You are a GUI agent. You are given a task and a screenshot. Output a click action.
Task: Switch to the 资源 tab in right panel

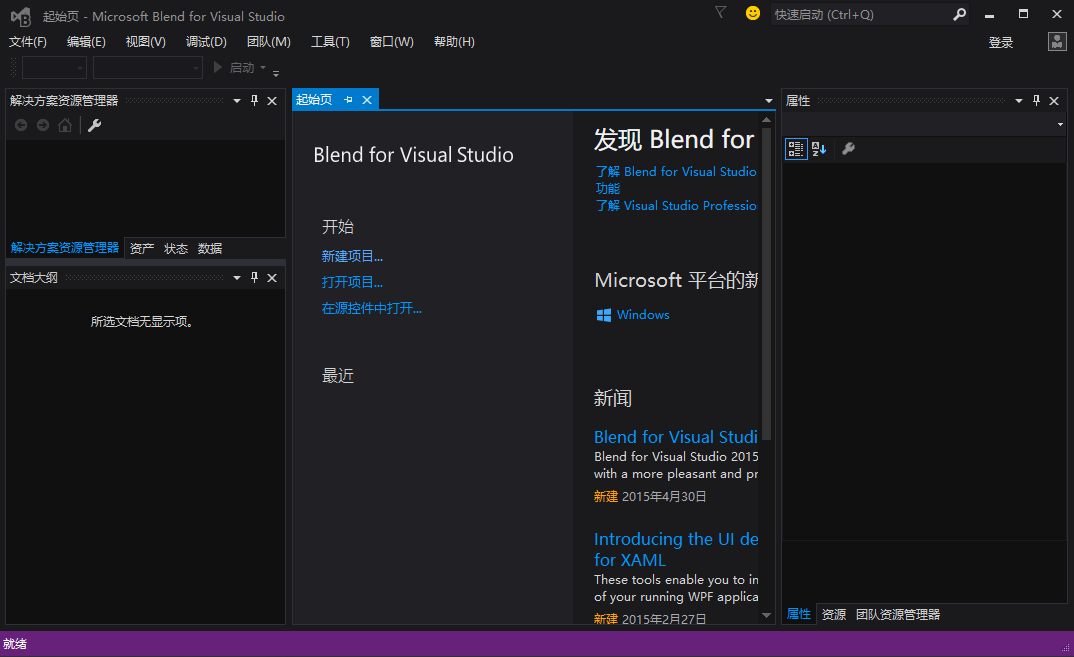pos(834,615)
